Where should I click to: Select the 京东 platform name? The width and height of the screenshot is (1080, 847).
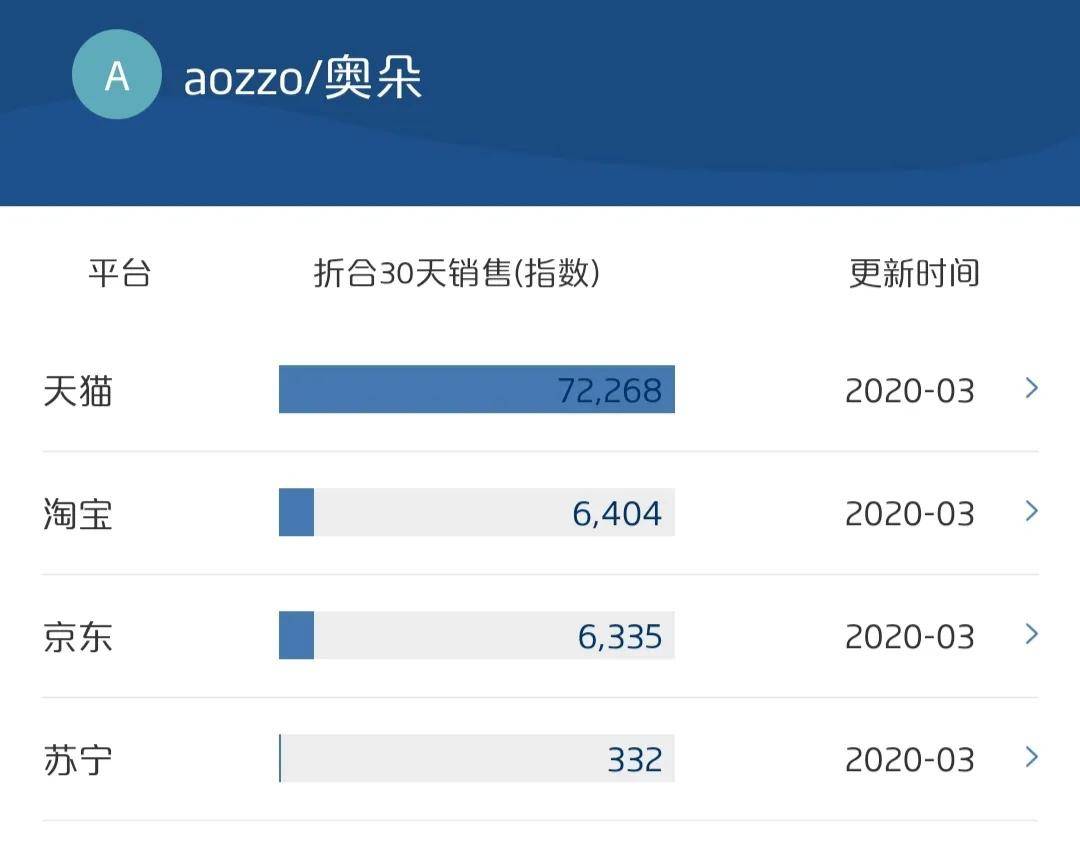(78, 636)
